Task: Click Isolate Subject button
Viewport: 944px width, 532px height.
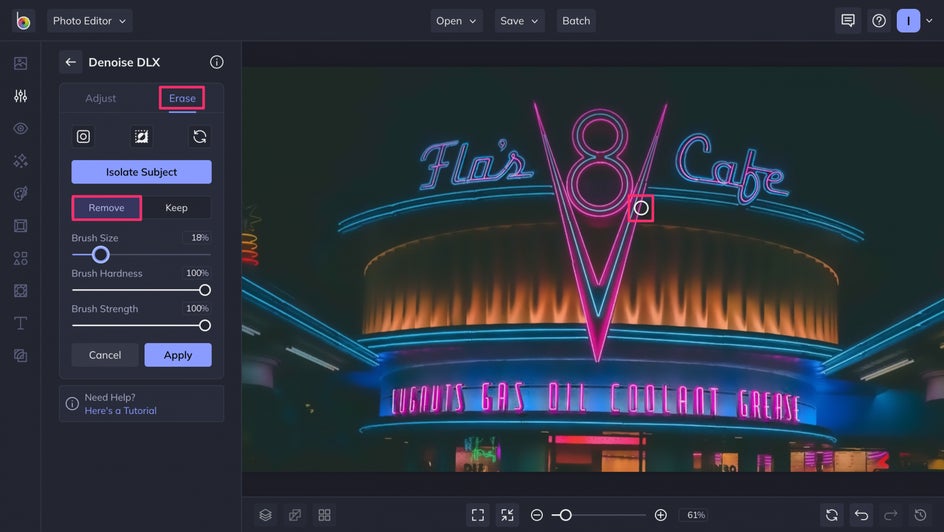Action: [x=141, y=172]
